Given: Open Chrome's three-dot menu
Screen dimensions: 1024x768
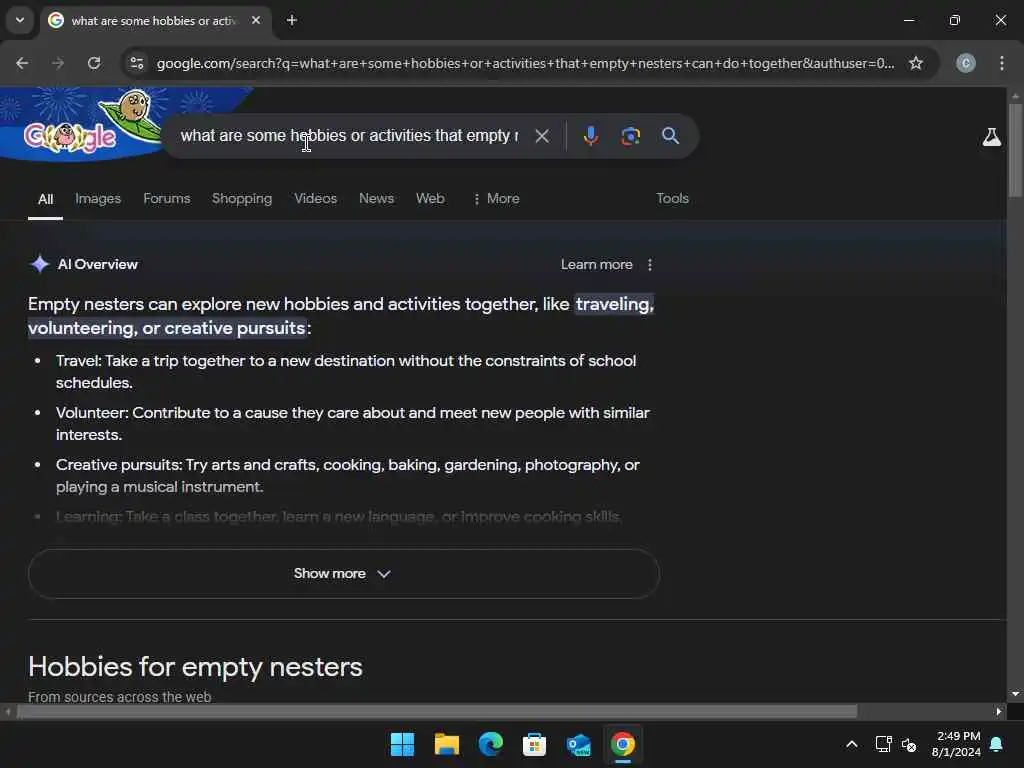Looking at the screenshot, I should point(1002,63).
